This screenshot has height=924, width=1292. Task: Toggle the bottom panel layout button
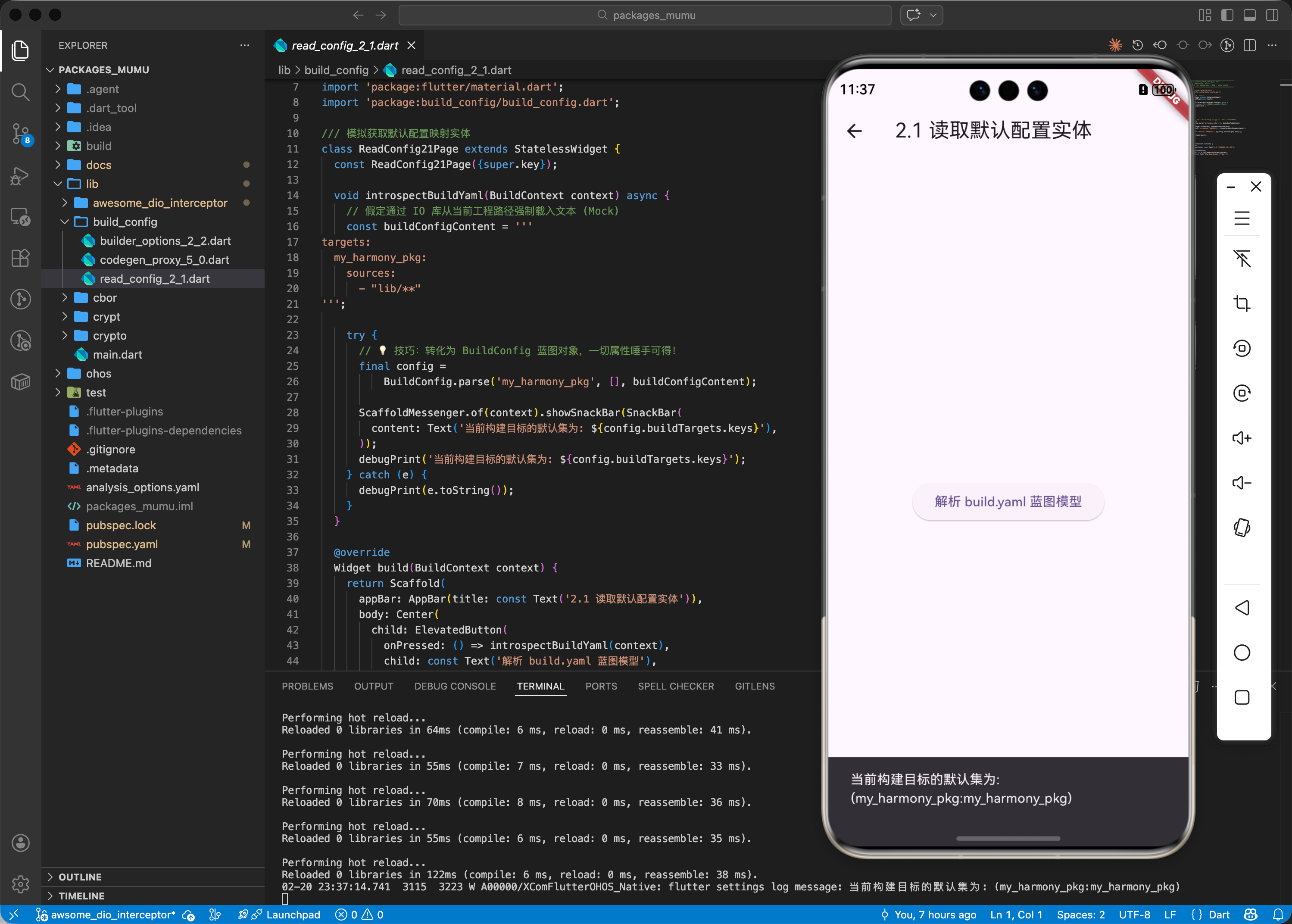point(1249,16)
